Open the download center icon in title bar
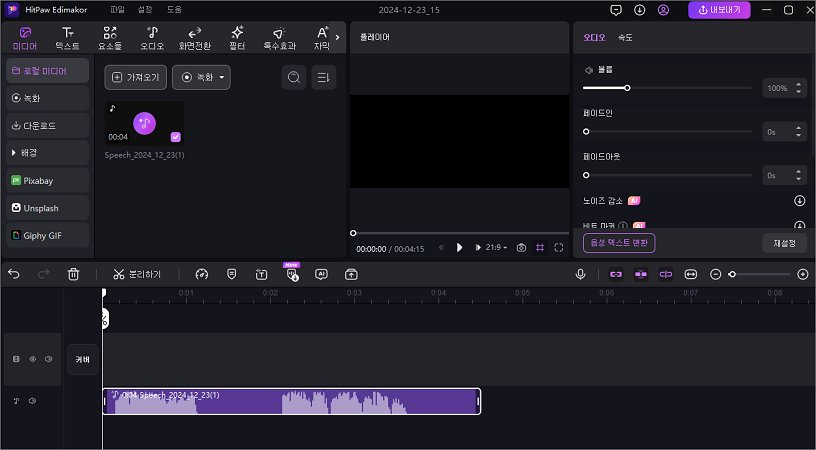816x450 pixels. [x=640, y=10]
